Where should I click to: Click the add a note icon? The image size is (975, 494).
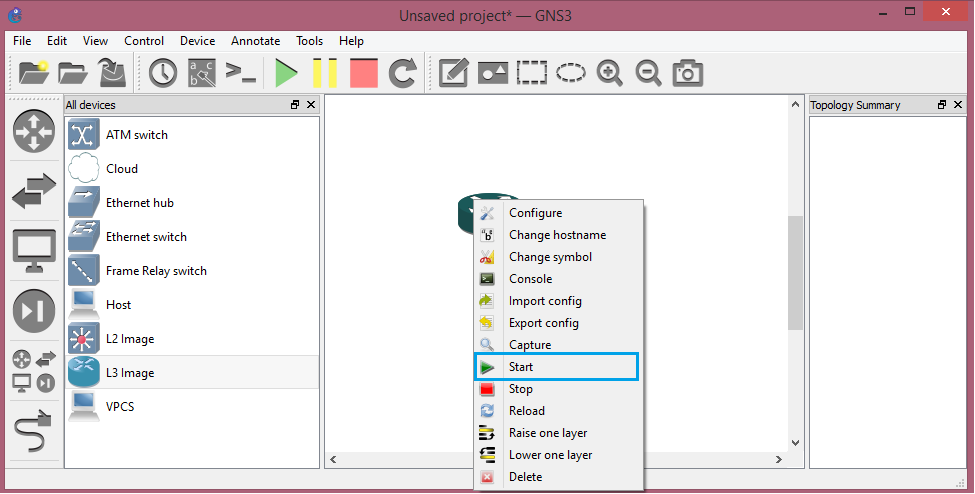(453, 73)
